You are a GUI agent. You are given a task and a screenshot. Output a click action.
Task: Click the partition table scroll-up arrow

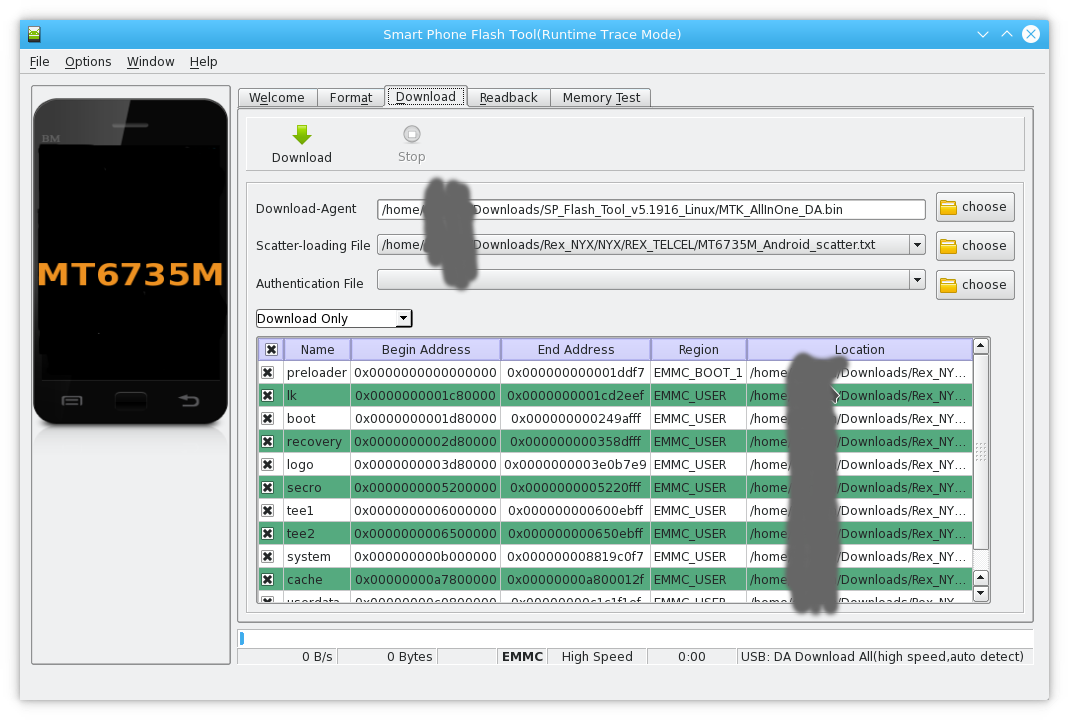pos(981,346)
